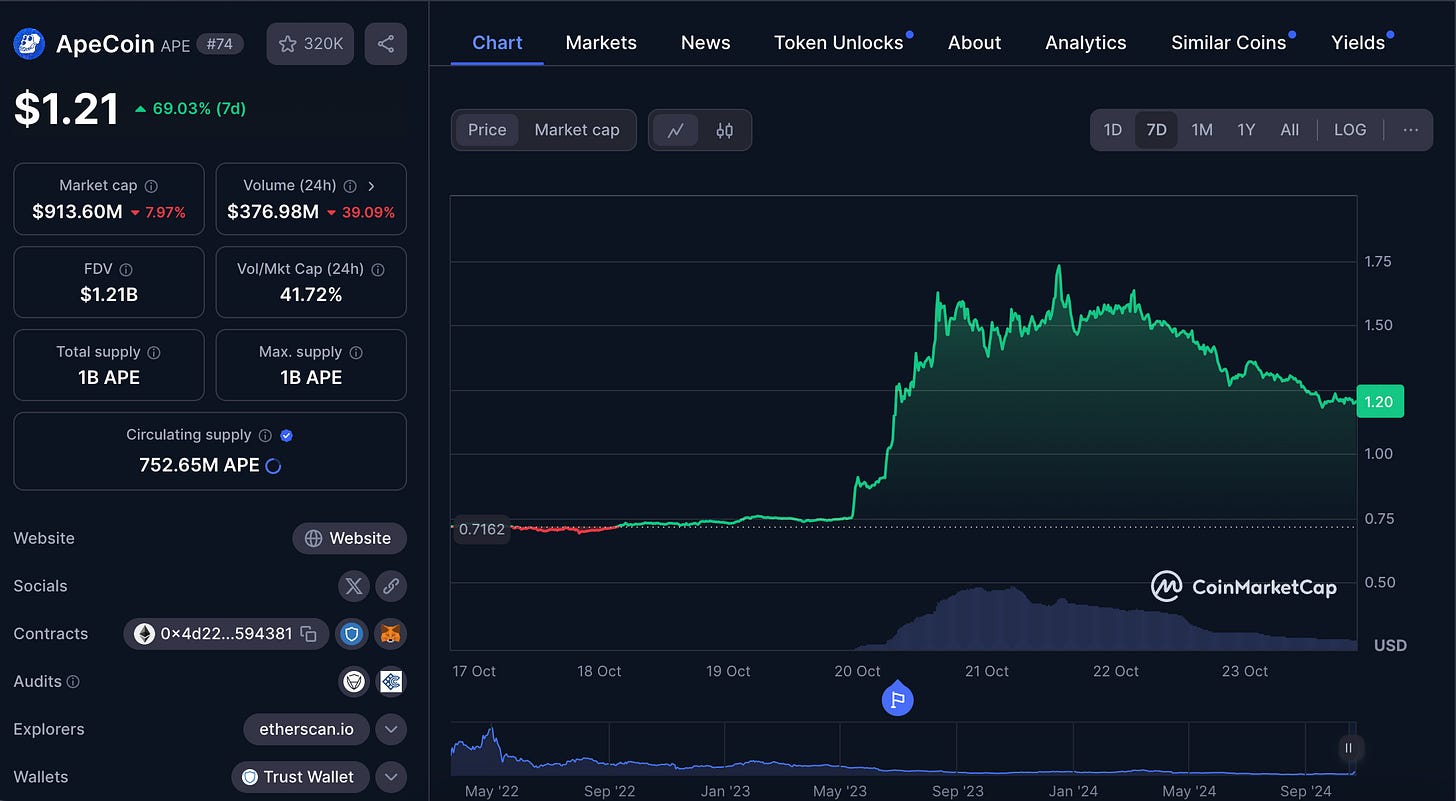The image size is (1456, 801).
Task: Click the Trust Wallet button
Action: (x=299, y=777)
